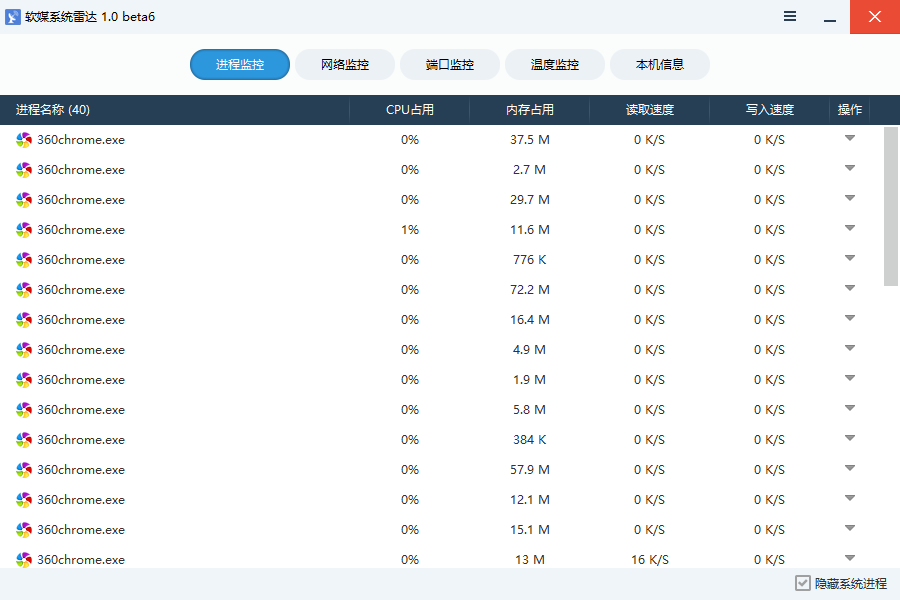Screen dimensions: 900x600
Task: Select the 72.2 M memory cell
Action: coord(530,289)
